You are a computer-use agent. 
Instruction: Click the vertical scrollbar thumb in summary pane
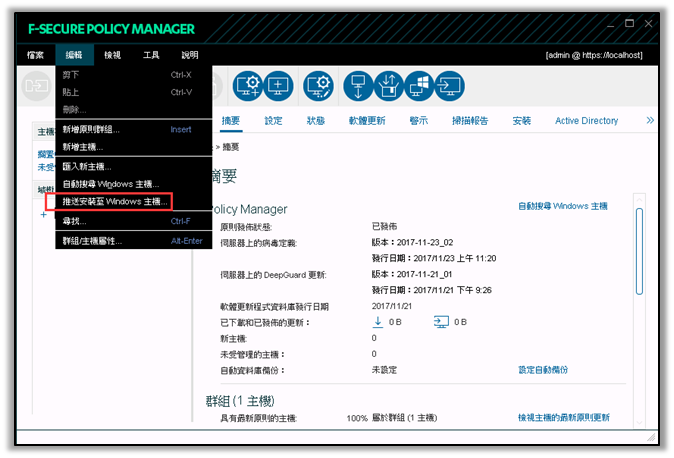[639, 251]
